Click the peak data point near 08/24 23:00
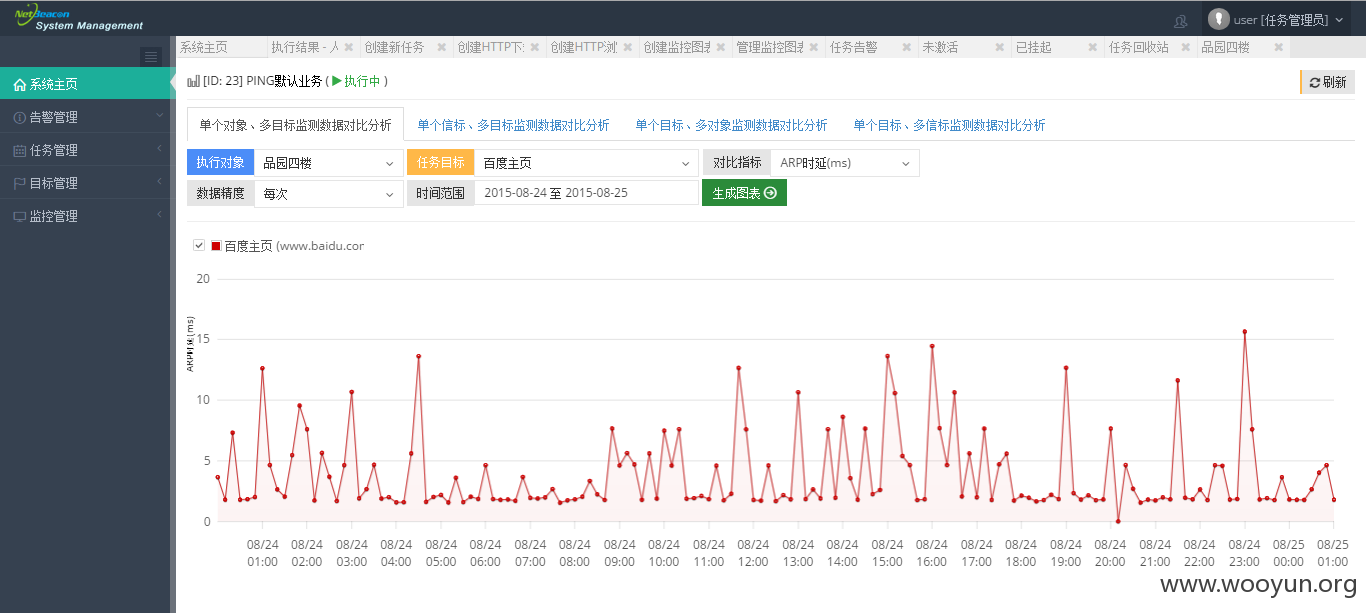Screen dimensions: 1366x613 [x=1244, y=332]
